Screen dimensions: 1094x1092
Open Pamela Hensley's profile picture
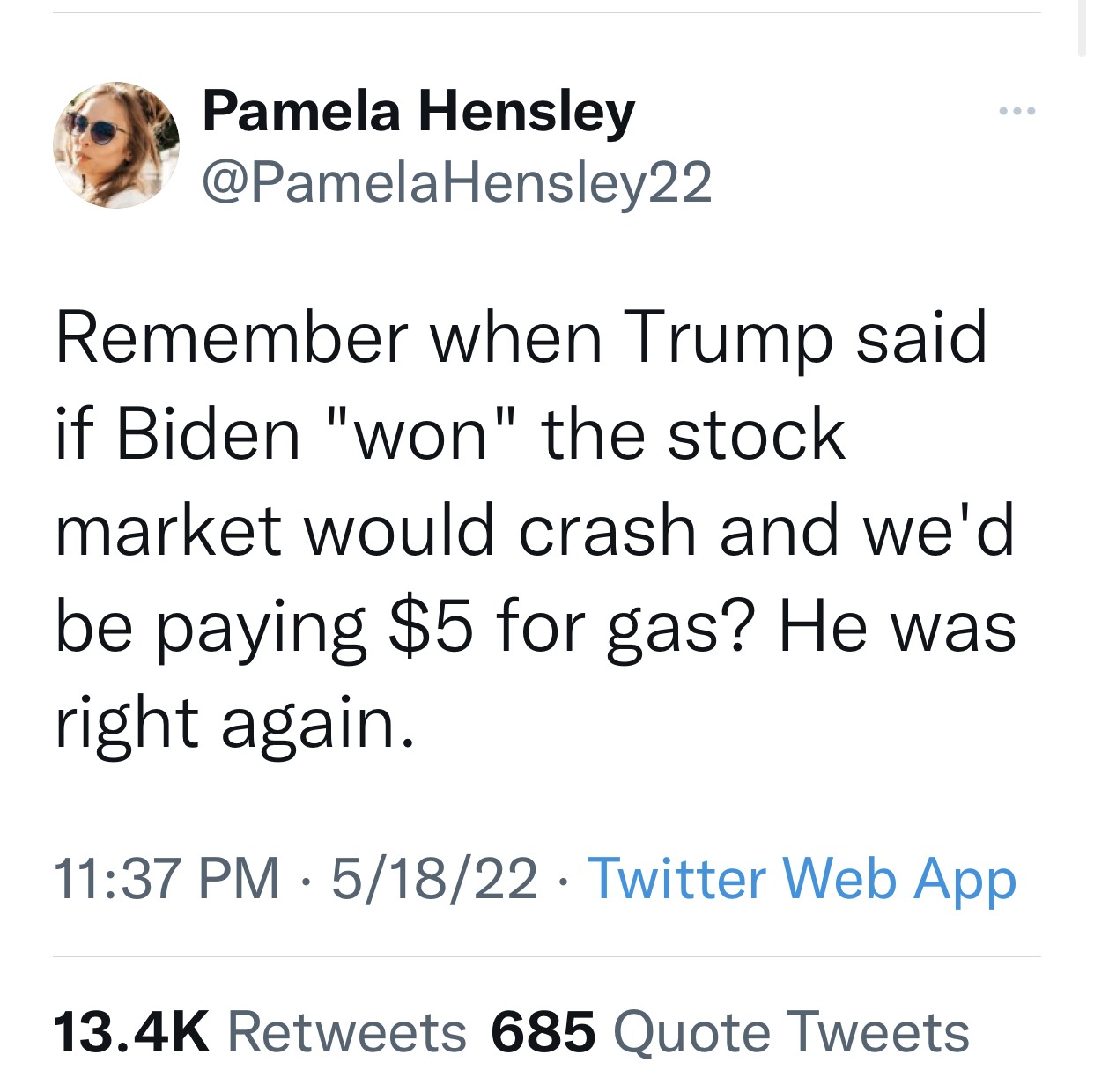click(116, 145)
